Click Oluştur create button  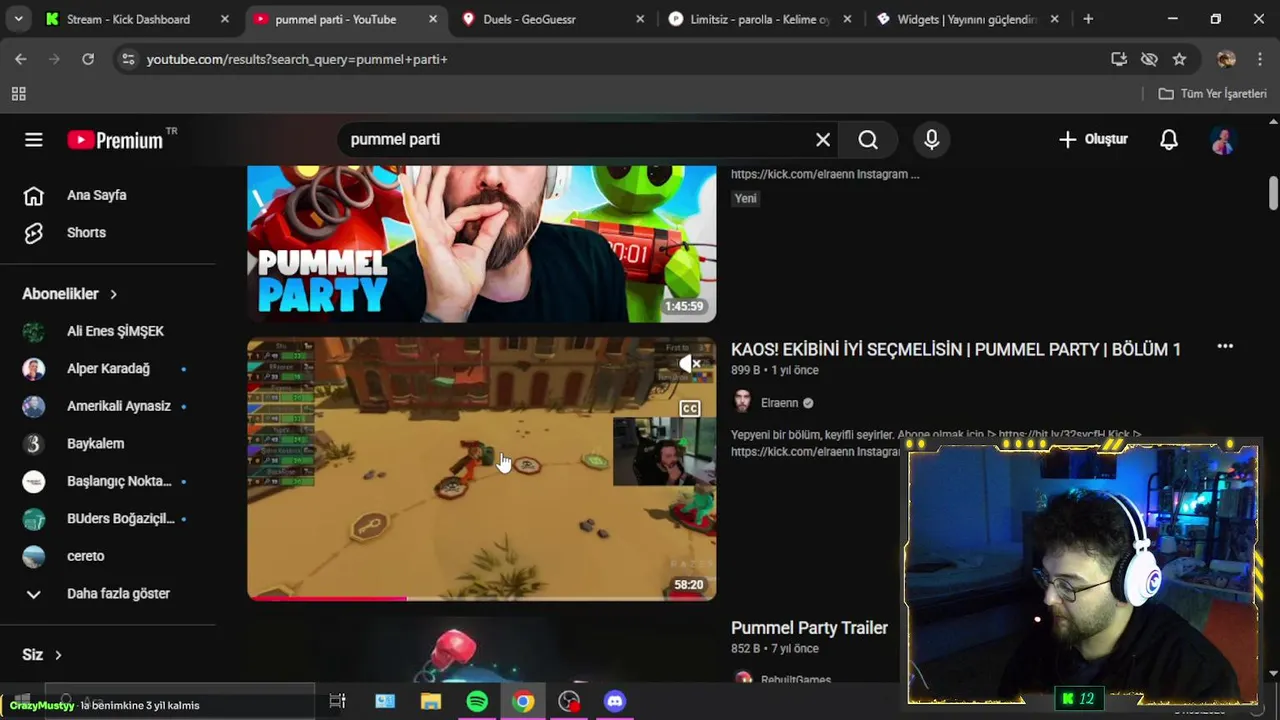(1093, 140)
